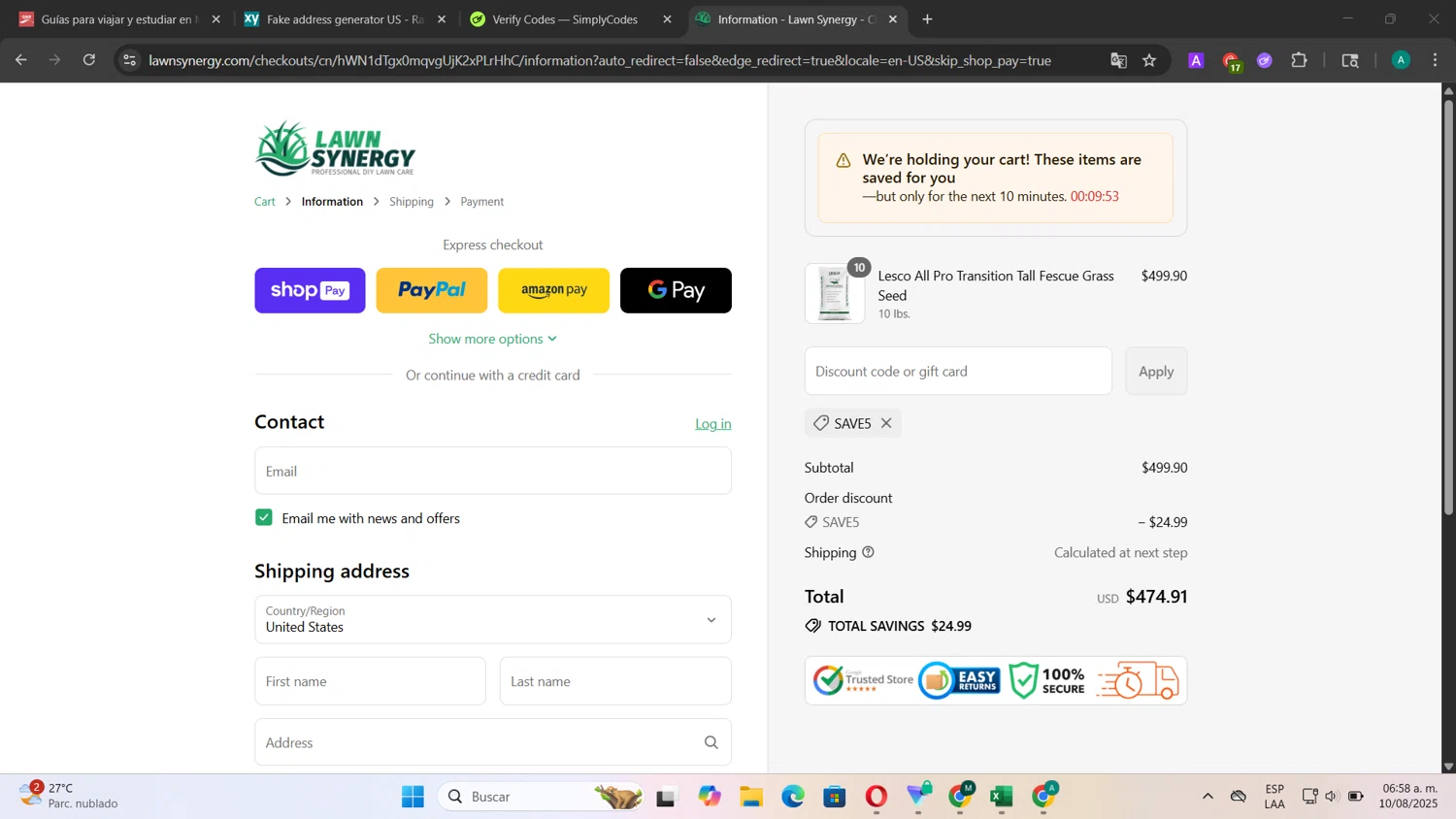Open Copilot from taskbar
Image resolution: width=1456 pixels, height=819 pixels.
tap(710, 797)
